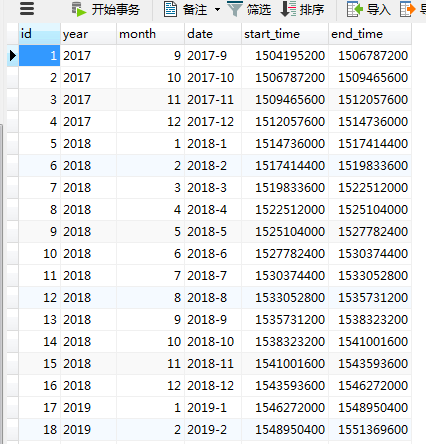
Task: Select date cell 2018-3
Action: coord(213,188)
